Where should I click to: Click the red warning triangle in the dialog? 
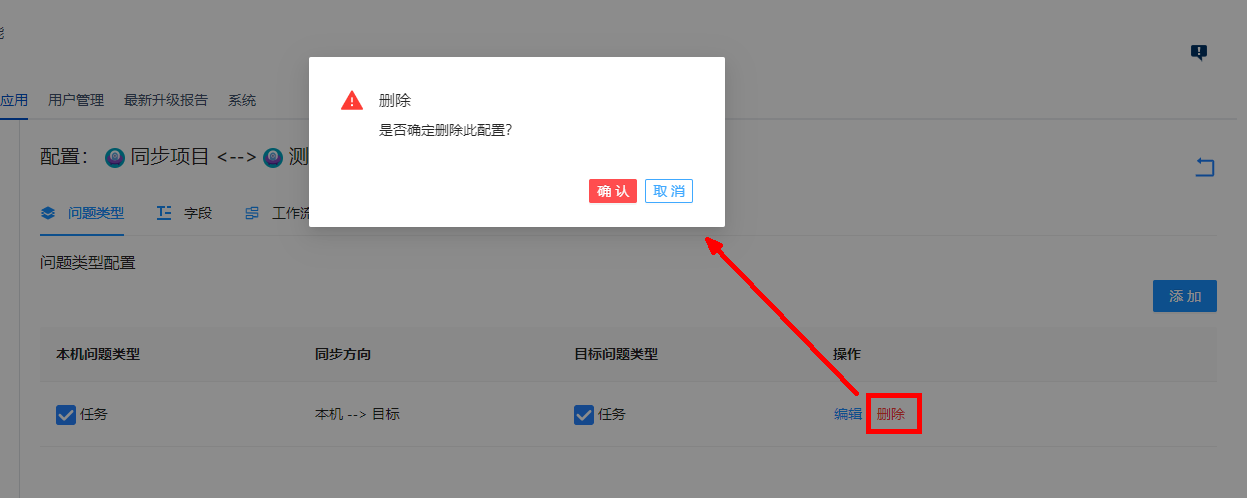pyautogui.click(x=352, y=100)
